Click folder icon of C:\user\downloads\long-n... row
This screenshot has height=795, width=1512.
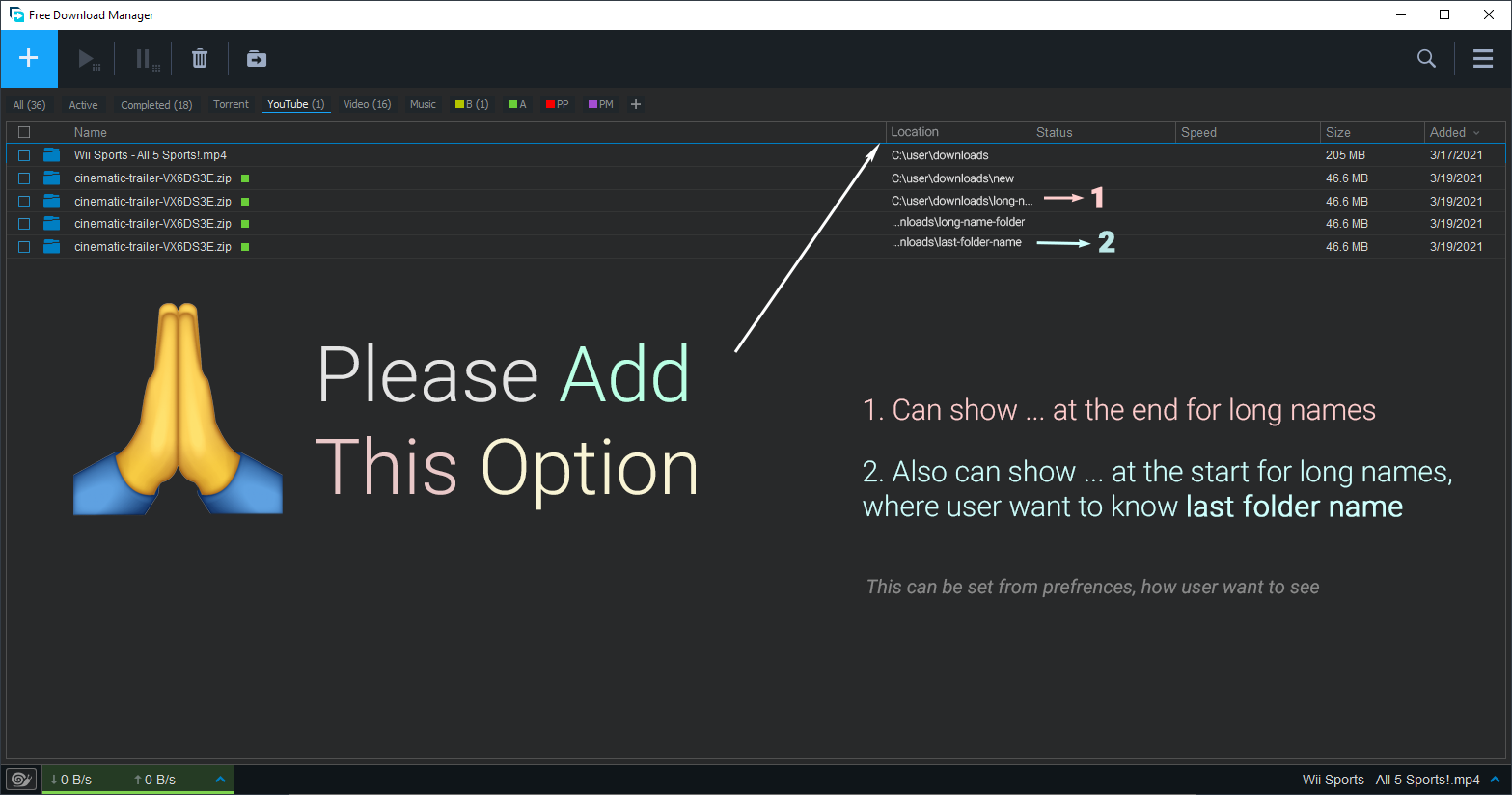pos(52,201)
